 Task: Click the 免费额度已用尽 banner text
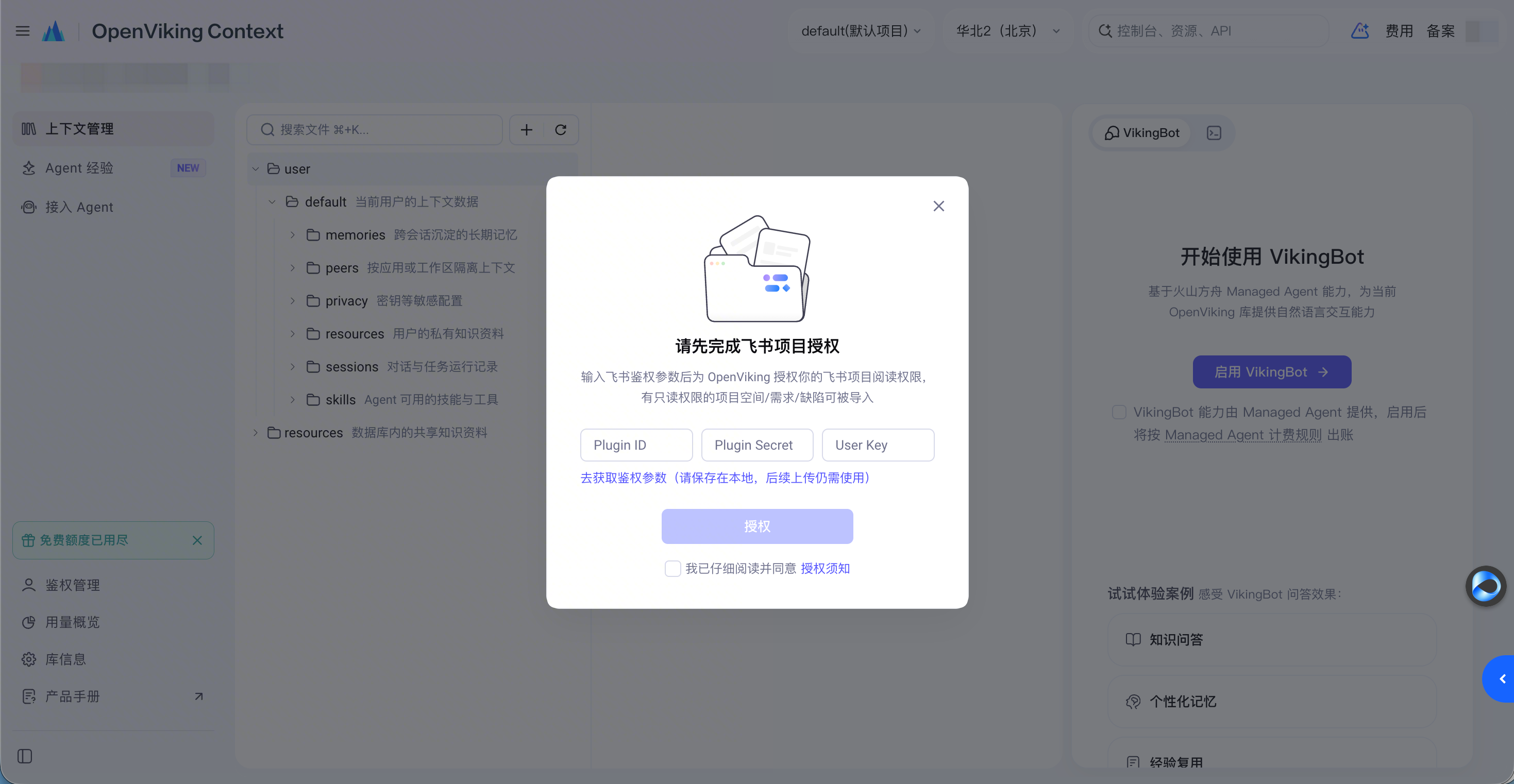84,540
